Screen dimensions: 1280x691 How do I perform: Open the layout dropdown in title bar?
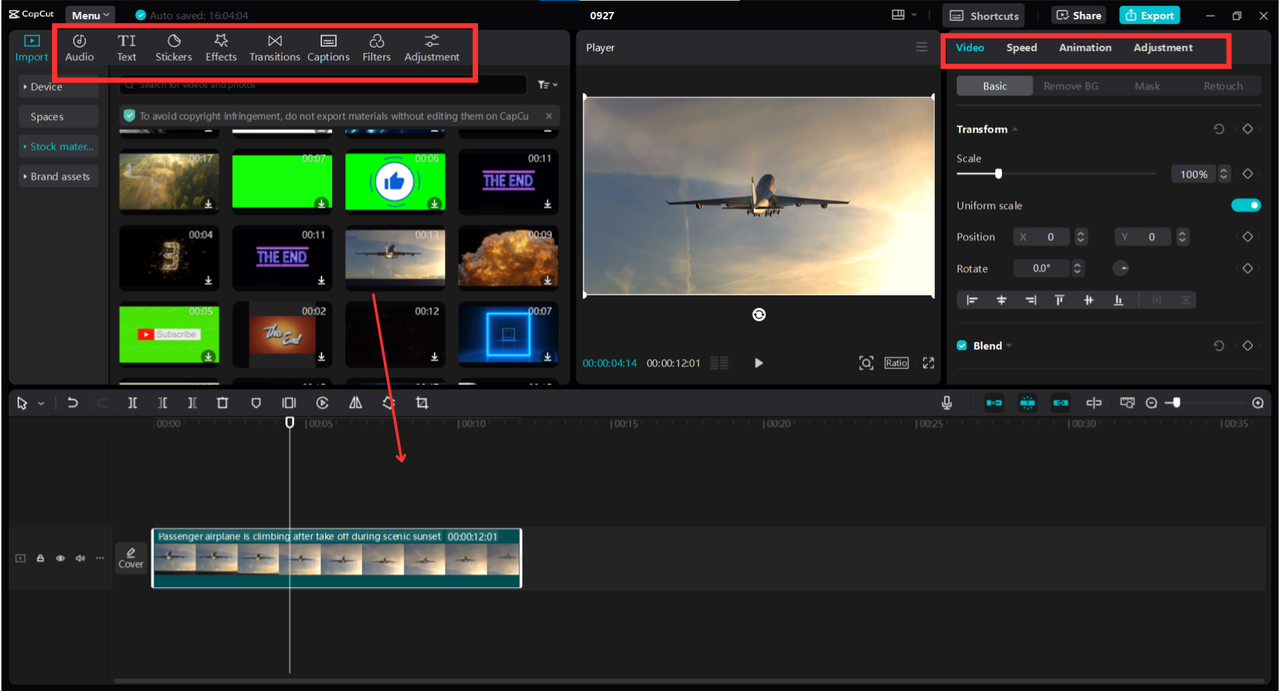click(904, 15)
